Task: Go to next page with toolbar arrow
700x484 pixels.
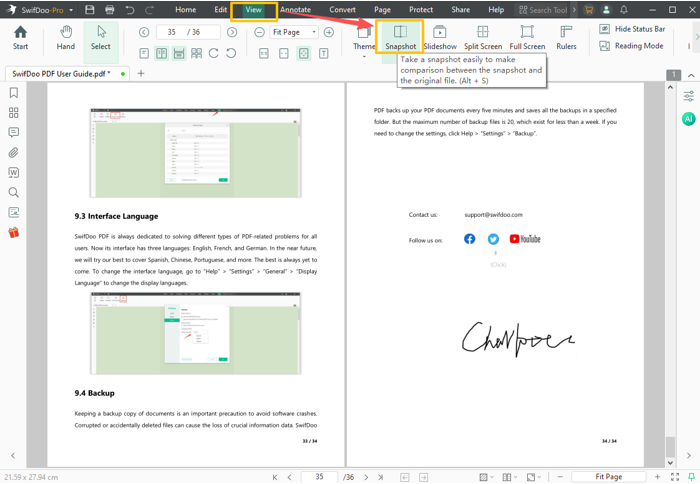Action: [x=232, y=32]
